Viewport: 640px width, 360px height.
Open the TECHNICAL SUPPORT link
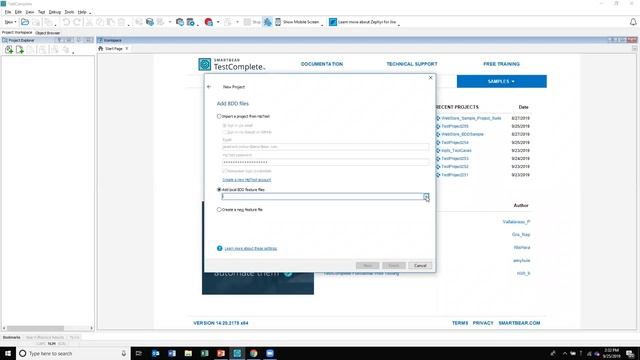pos(412,64)
